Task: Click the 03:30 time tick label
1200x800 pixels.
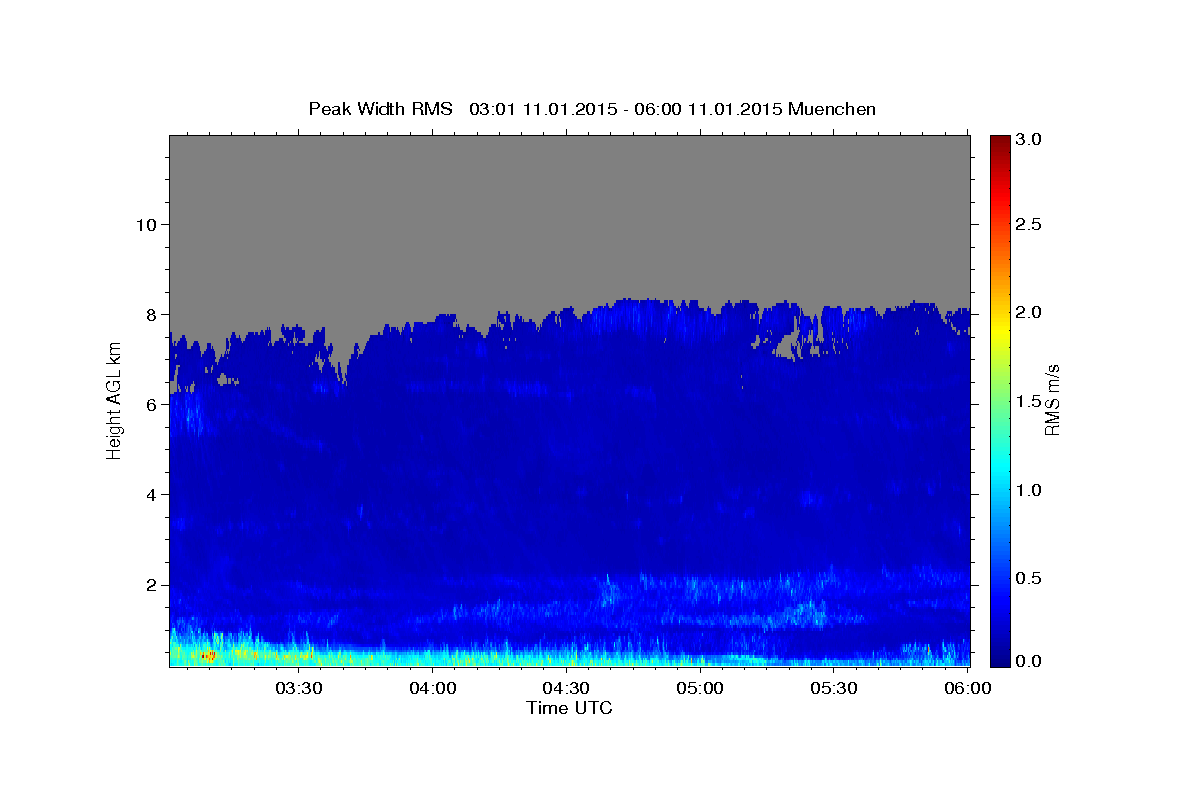Action: pyautogui.click(x=299, y=689)
